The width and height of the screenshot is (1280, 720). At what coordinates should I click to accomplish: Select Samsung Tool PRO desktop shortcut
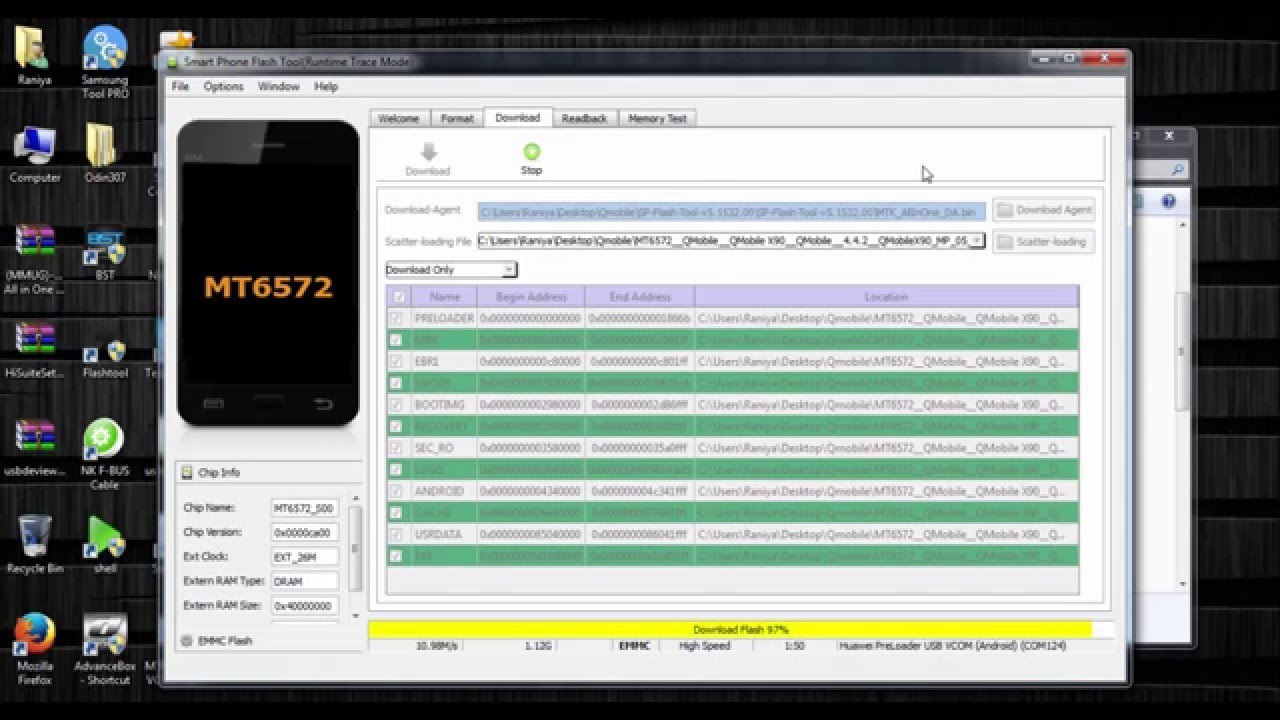click(x=105, y=62)
